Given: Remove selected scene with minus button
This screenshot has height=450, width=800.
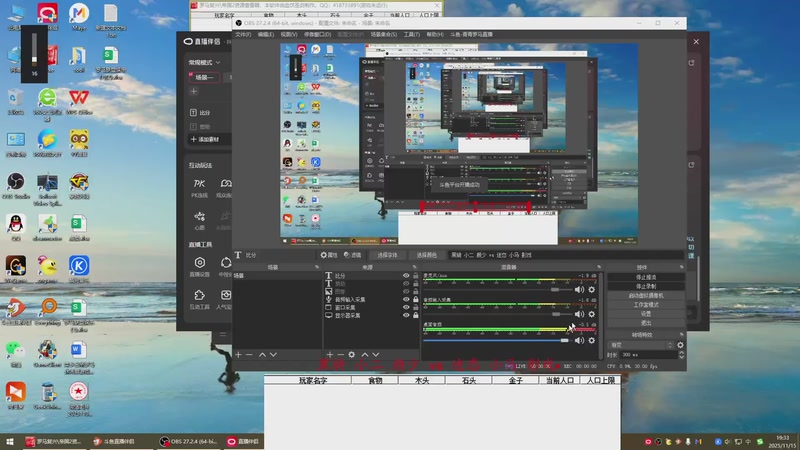Looking at the screenshot, I should [249, 355].
